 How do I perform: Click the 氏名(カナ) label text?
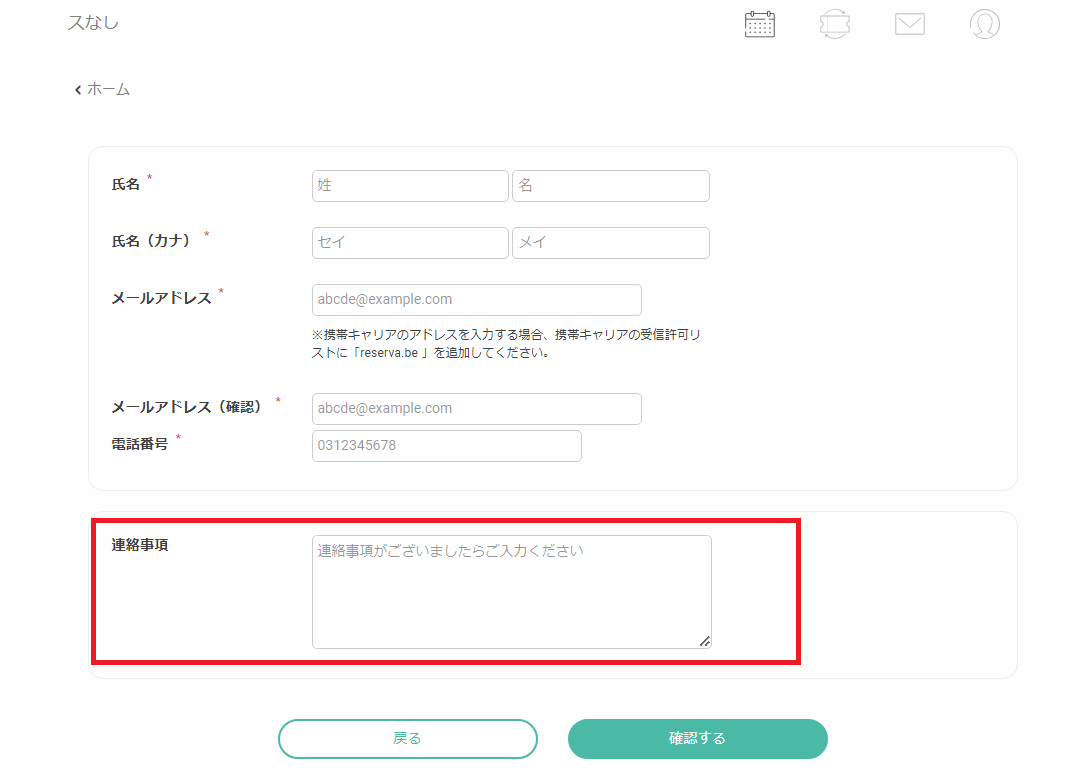click(x=151, y=241)
